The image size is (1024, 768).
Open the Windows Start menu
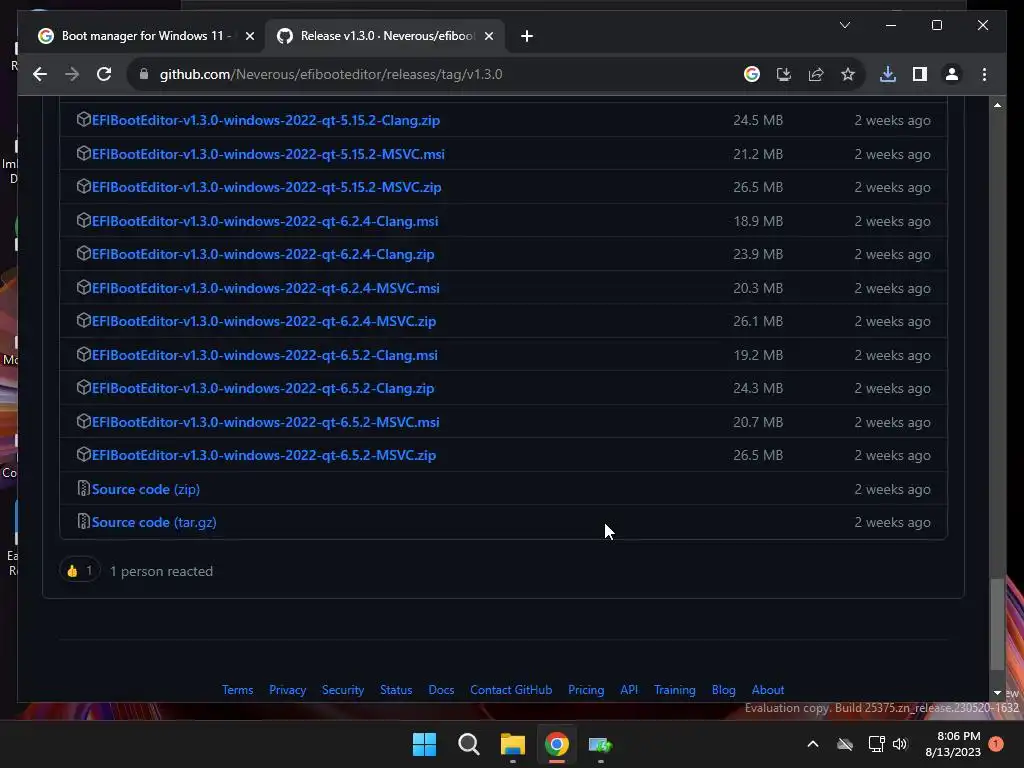[x=424, y=744]
